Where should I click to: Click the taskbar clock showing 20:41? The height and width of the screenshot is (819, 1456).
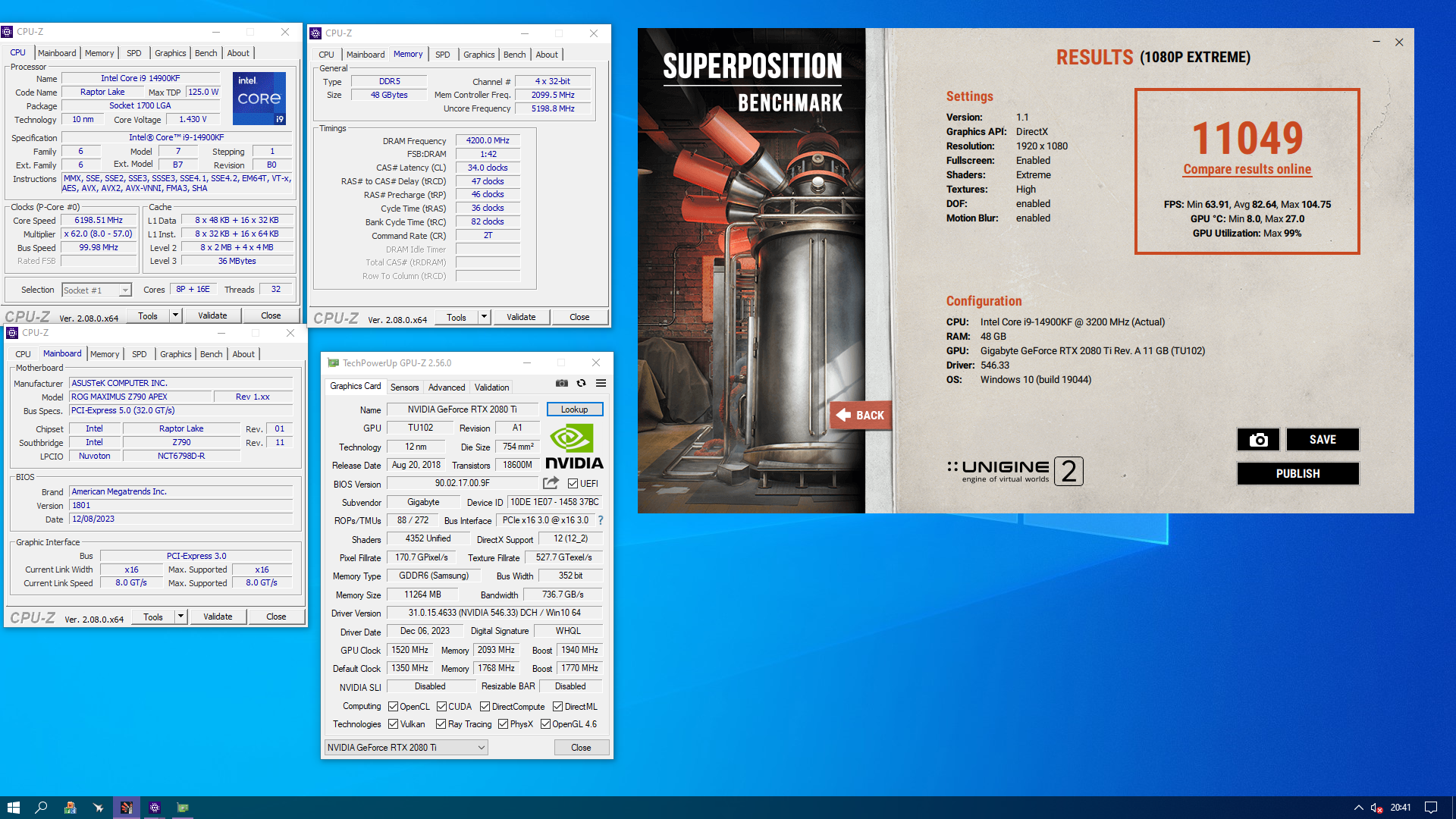click(1401, 808)
